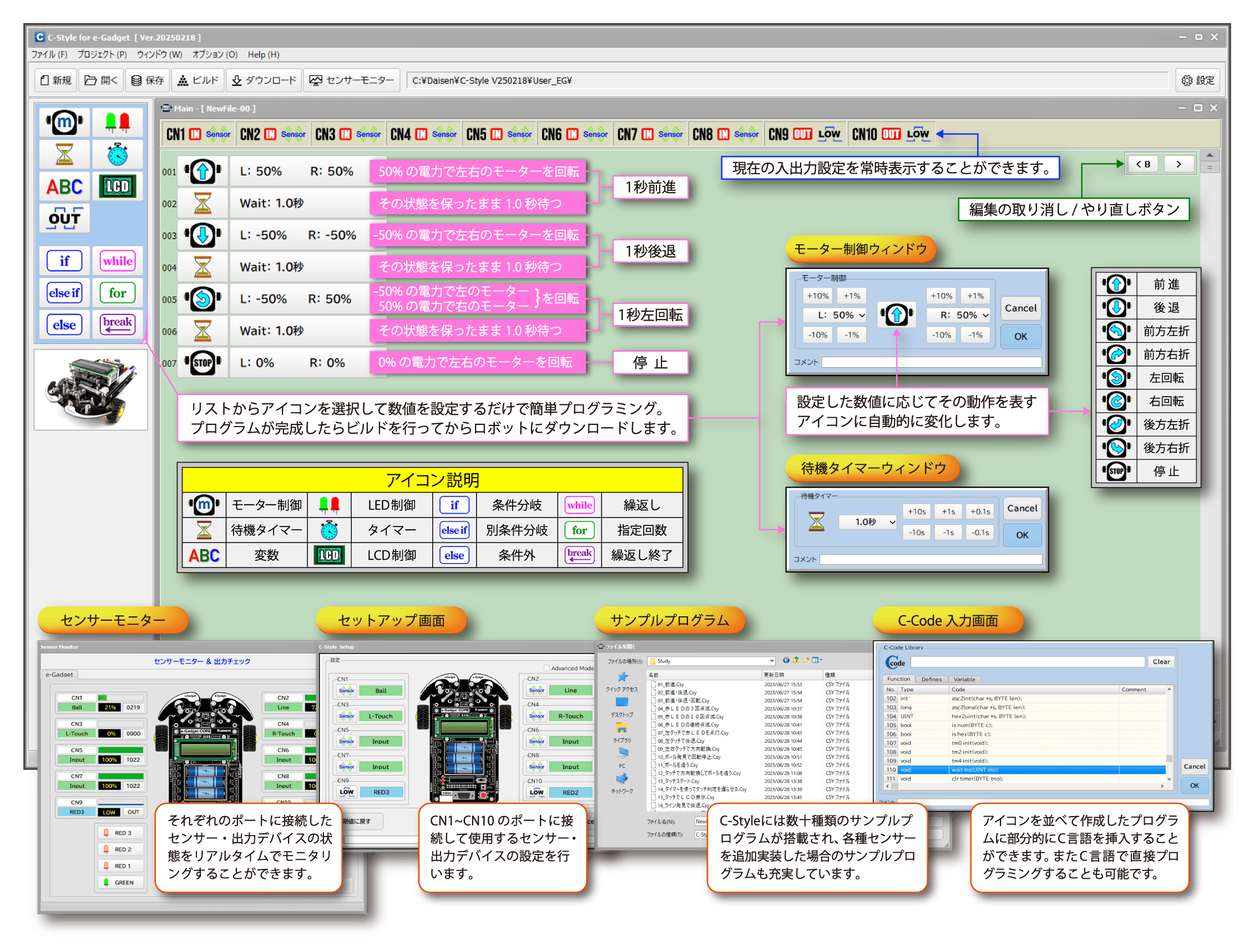Click robot thumbnail image in left panel
The image size is (1254, 952).
coord(90,389)
